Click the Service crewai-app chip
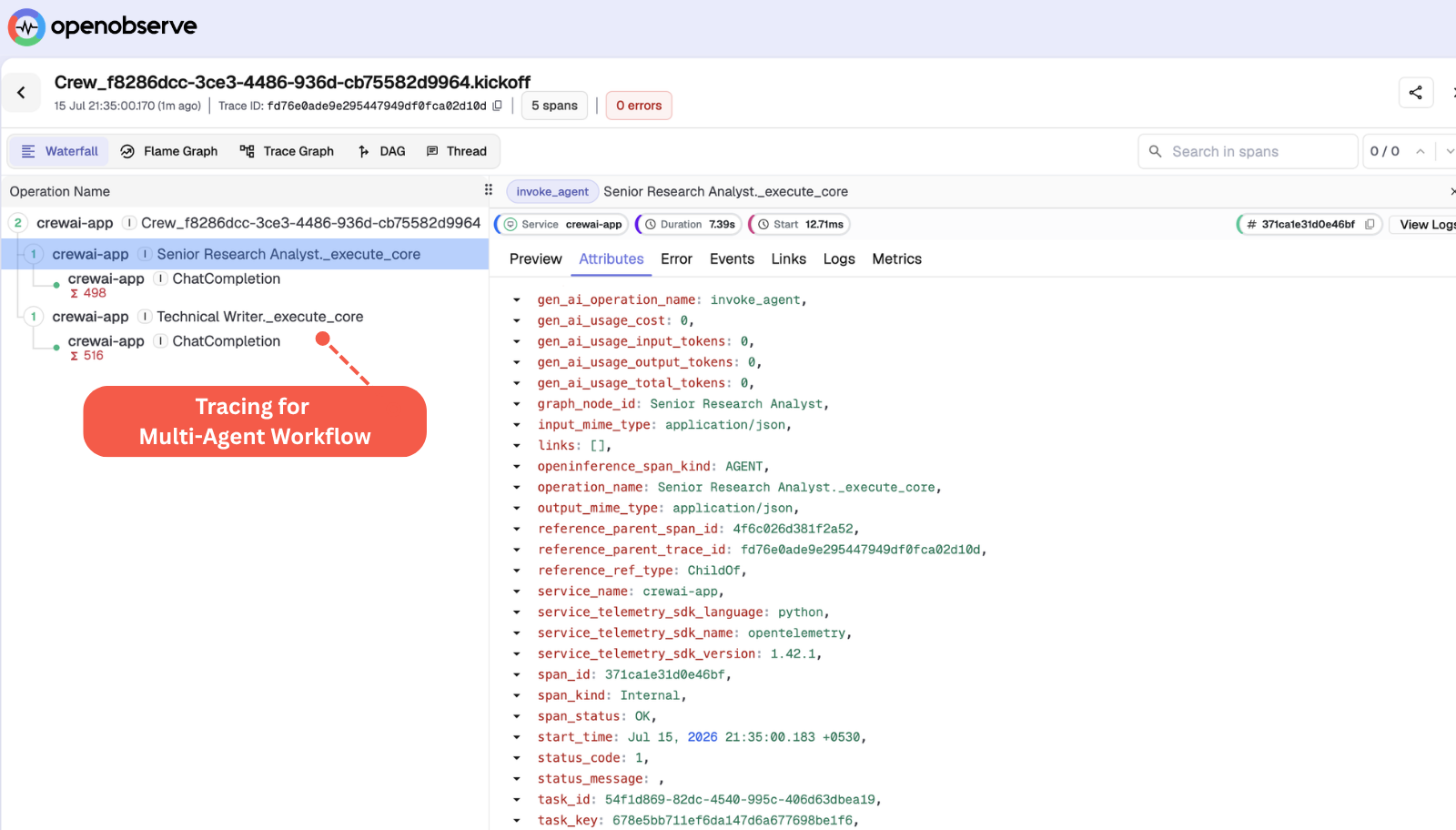Viewport: 1456px width, 830px height. [x=562, y=224]
